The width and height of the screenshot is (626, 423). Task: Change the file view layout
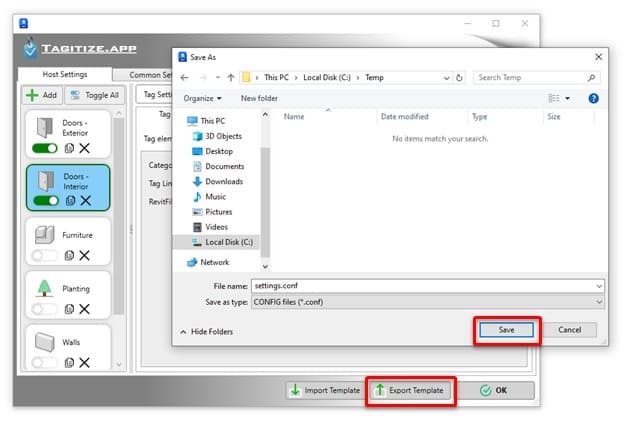point(553,98)
